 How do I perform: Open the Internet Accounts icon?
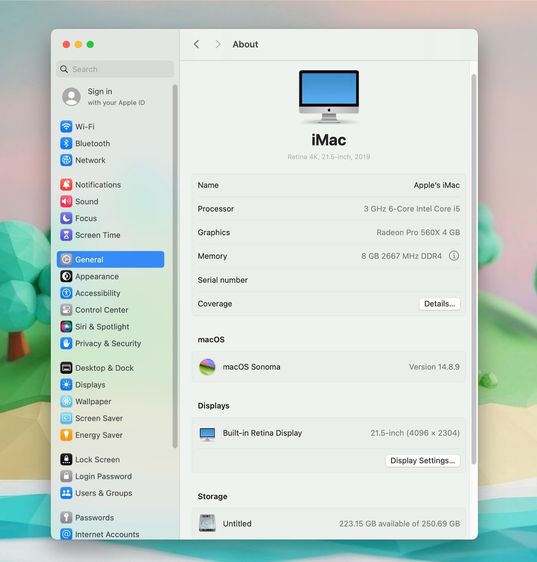(x=66, y=534)
